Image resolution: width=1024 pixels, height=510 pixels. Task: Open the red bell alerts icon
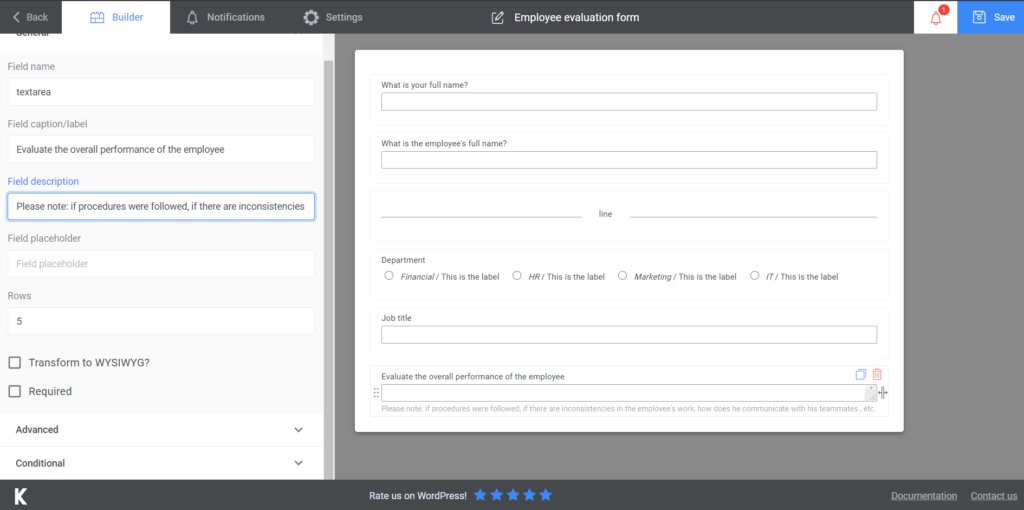[936, 17]
